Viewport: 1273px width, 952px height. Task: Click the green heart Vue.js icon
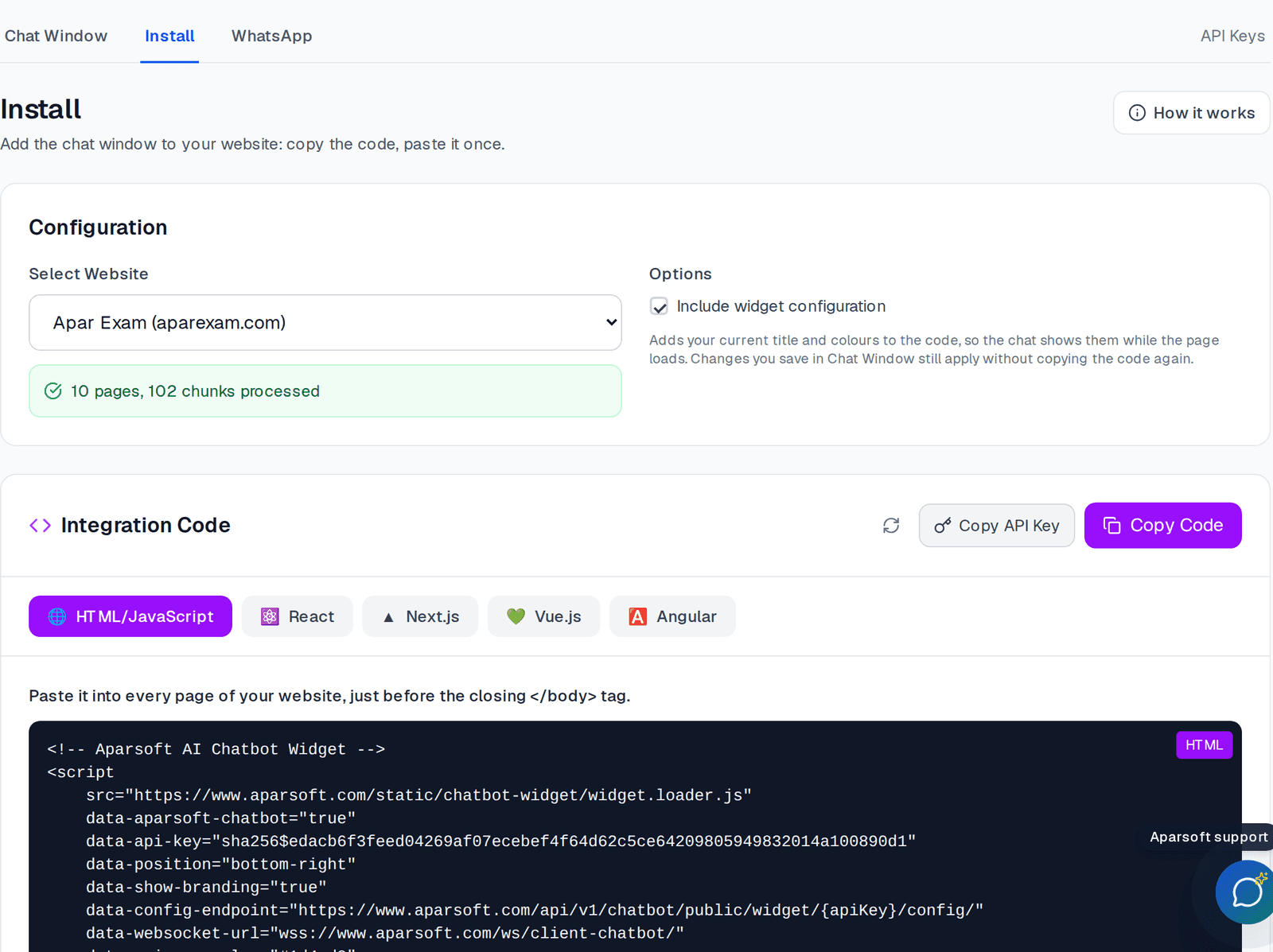516,616
